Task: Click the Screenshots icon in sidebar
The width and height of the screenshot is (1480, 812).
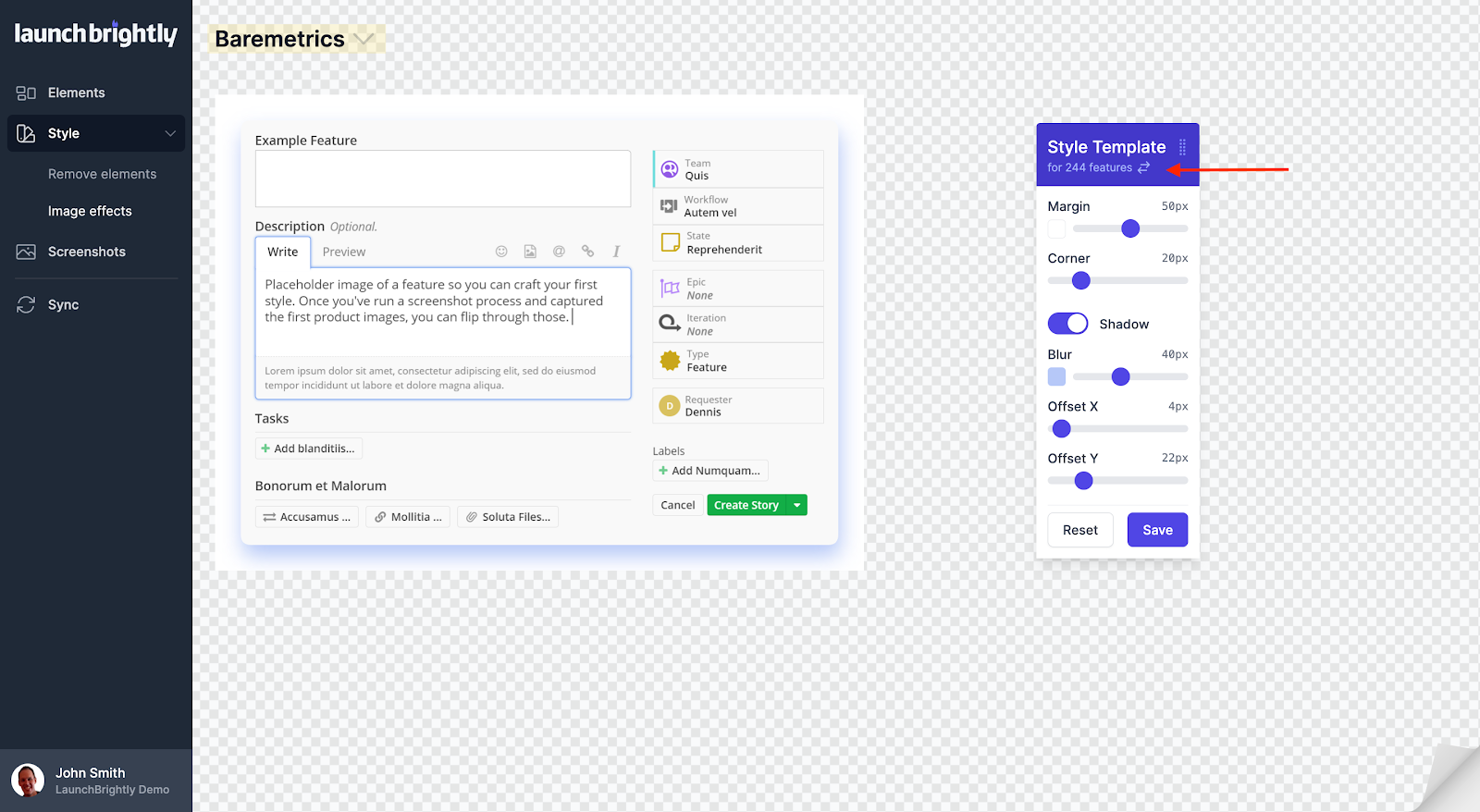Action: (x=26, y=252)
